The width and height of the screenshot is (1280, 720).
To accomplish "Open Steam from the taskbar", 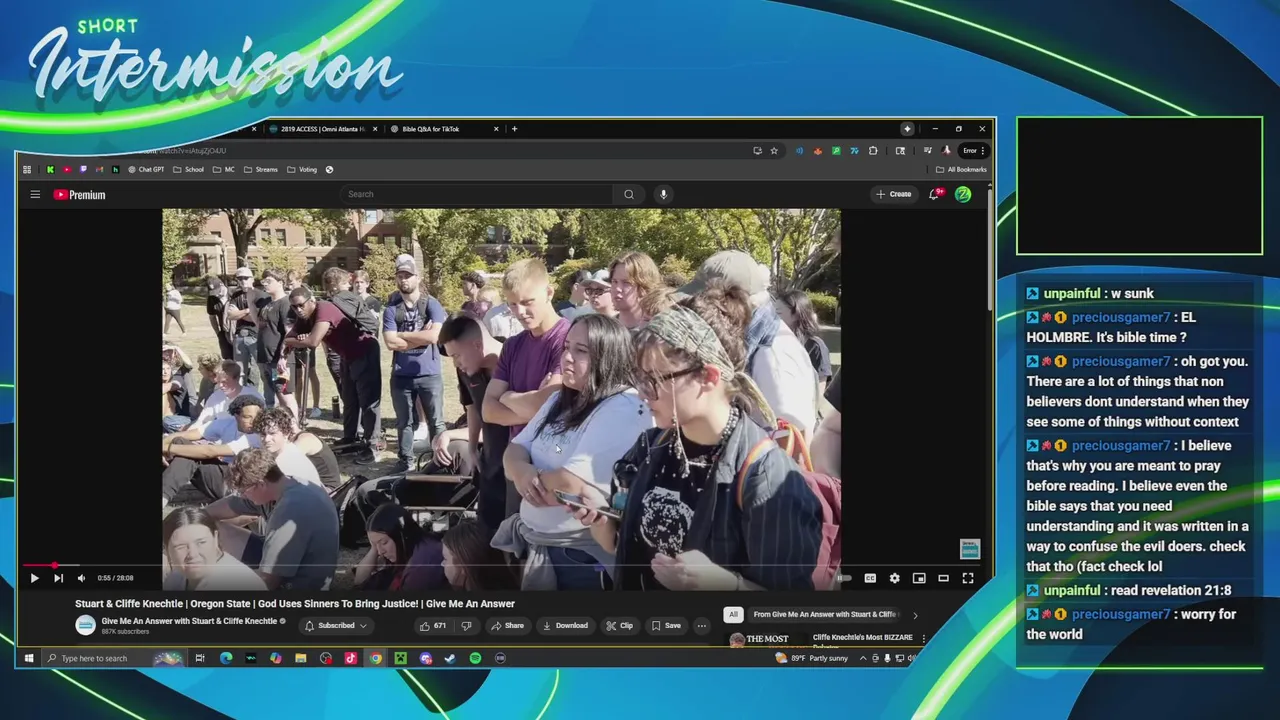I will pyautogui.click(x=450, y=658).
